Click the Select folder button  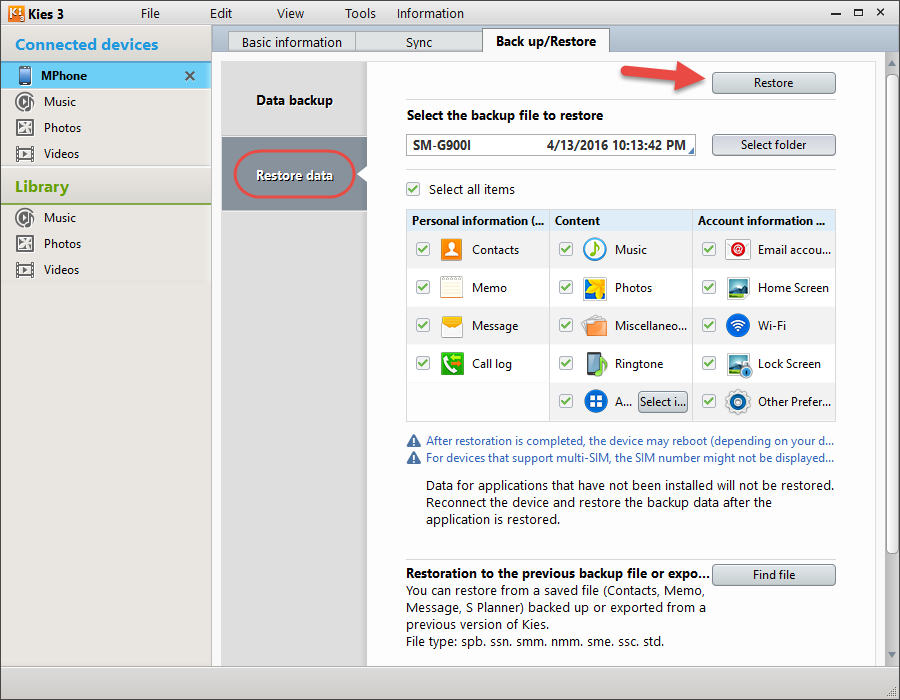click(x=774, y=145)
